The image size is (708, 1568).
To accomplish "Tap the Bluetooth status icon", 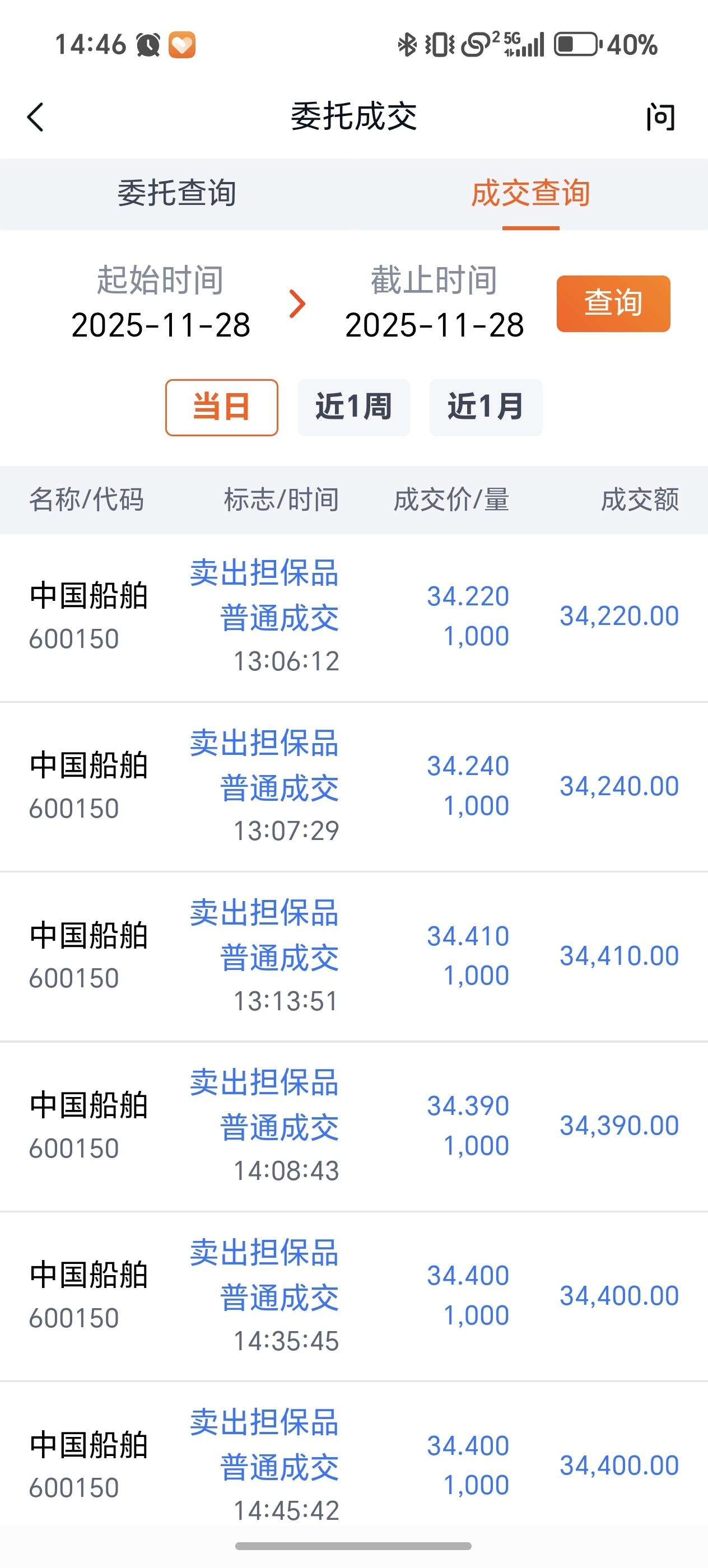I will 407,45.
